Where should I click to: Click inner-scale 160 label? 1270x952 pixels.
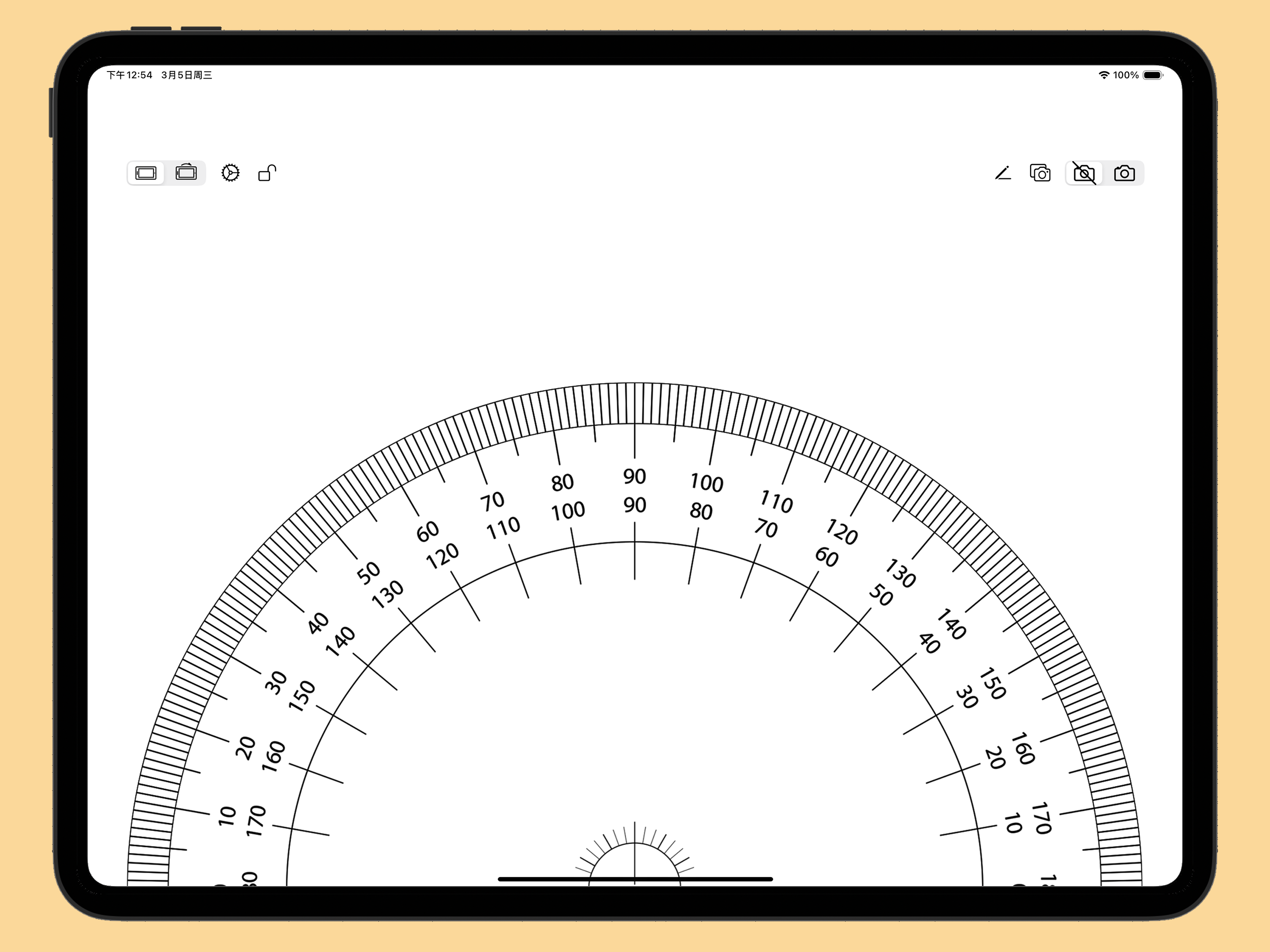(x=273, y=756)
